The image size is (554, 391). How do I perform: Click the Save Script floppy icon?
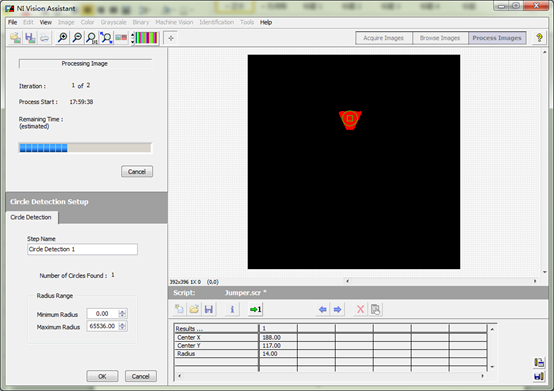[209, 309]
